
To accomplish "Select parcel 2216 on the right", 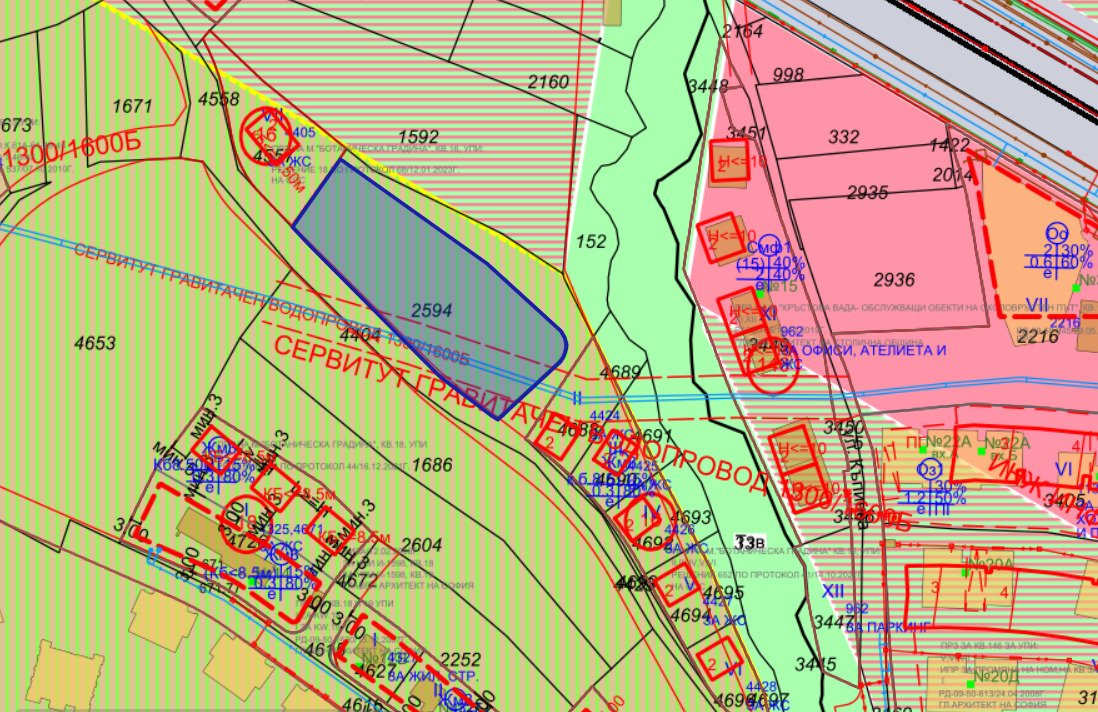I will (1036, 337).
